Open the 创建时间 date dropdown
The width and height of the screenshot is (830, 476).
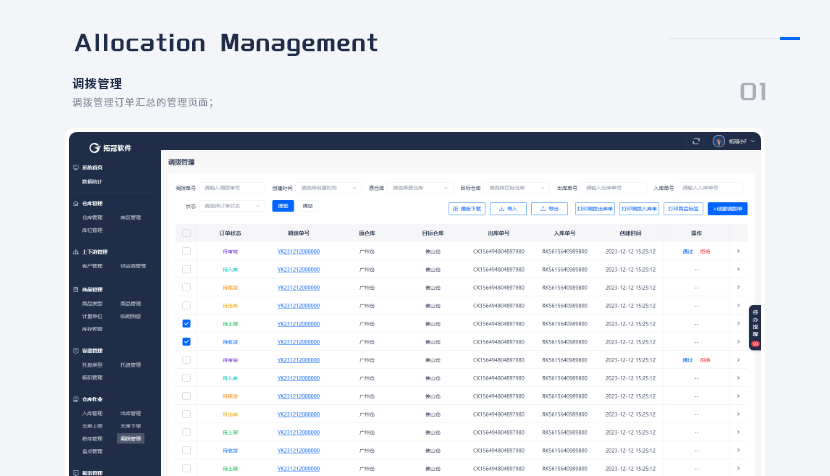coord(328,187)
